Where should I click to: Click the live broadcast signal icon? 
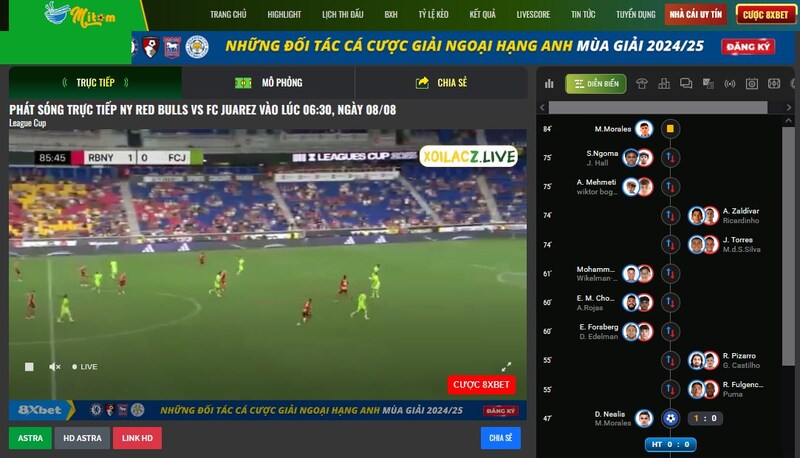click(730, 84)
